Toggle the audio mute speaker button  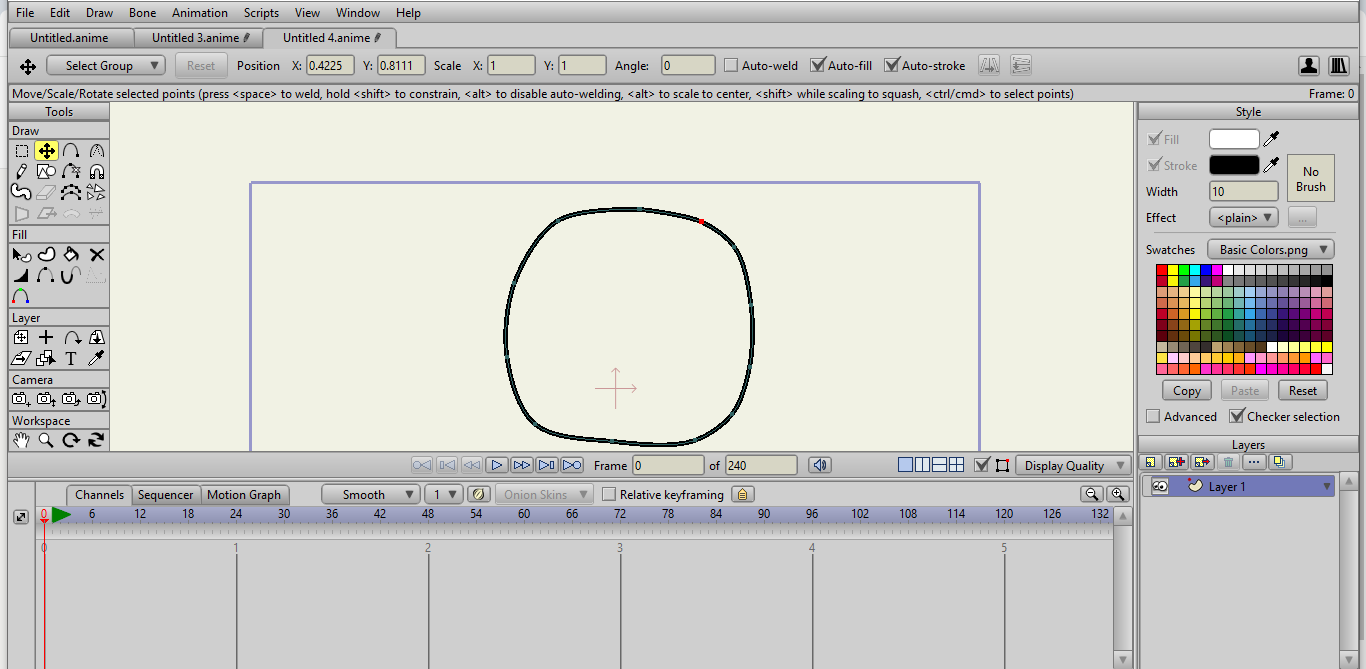pos(820,465)
